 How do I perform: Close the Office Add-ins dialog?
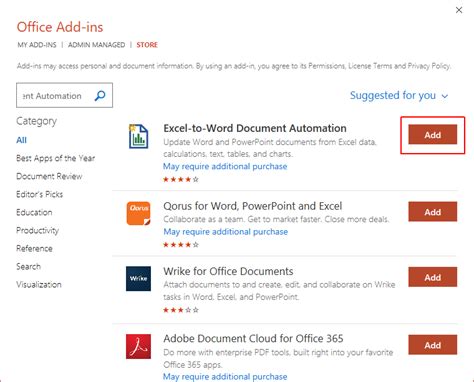459,10
